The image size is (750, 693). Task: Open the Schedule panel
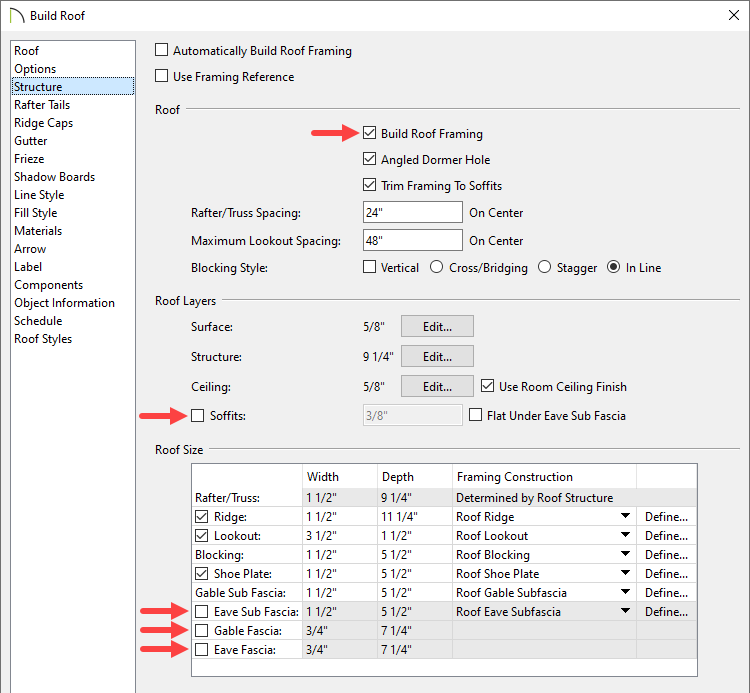tap(72, 321)
